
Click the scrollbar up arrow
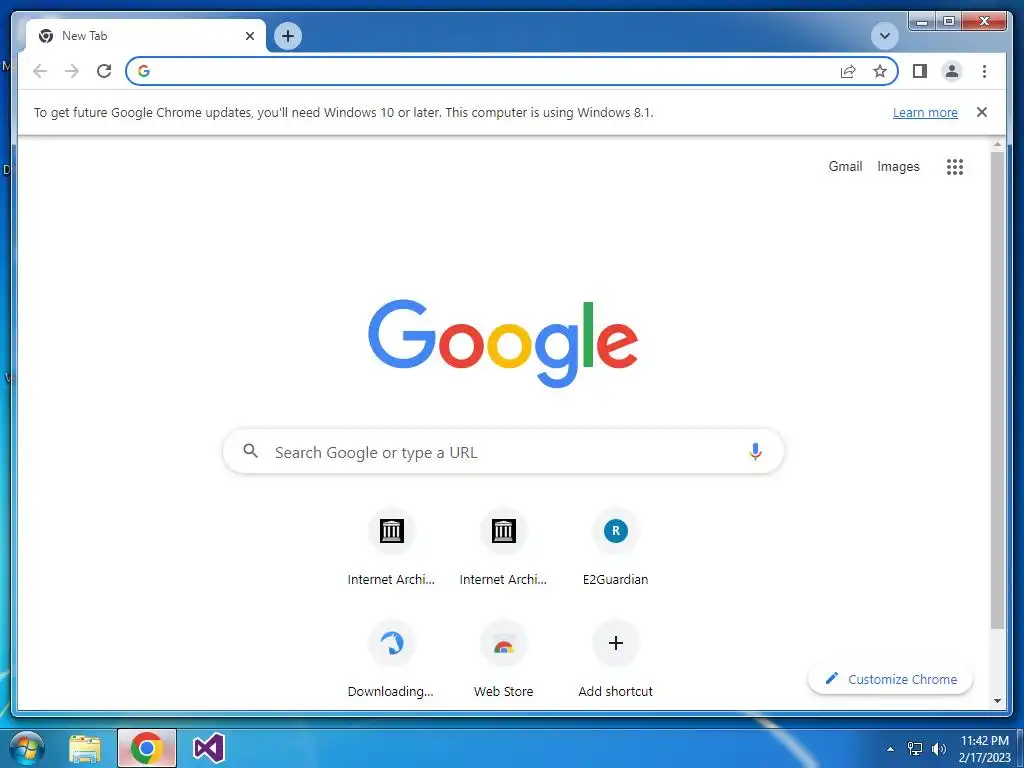pyautogui.click(x=997, y=144)
